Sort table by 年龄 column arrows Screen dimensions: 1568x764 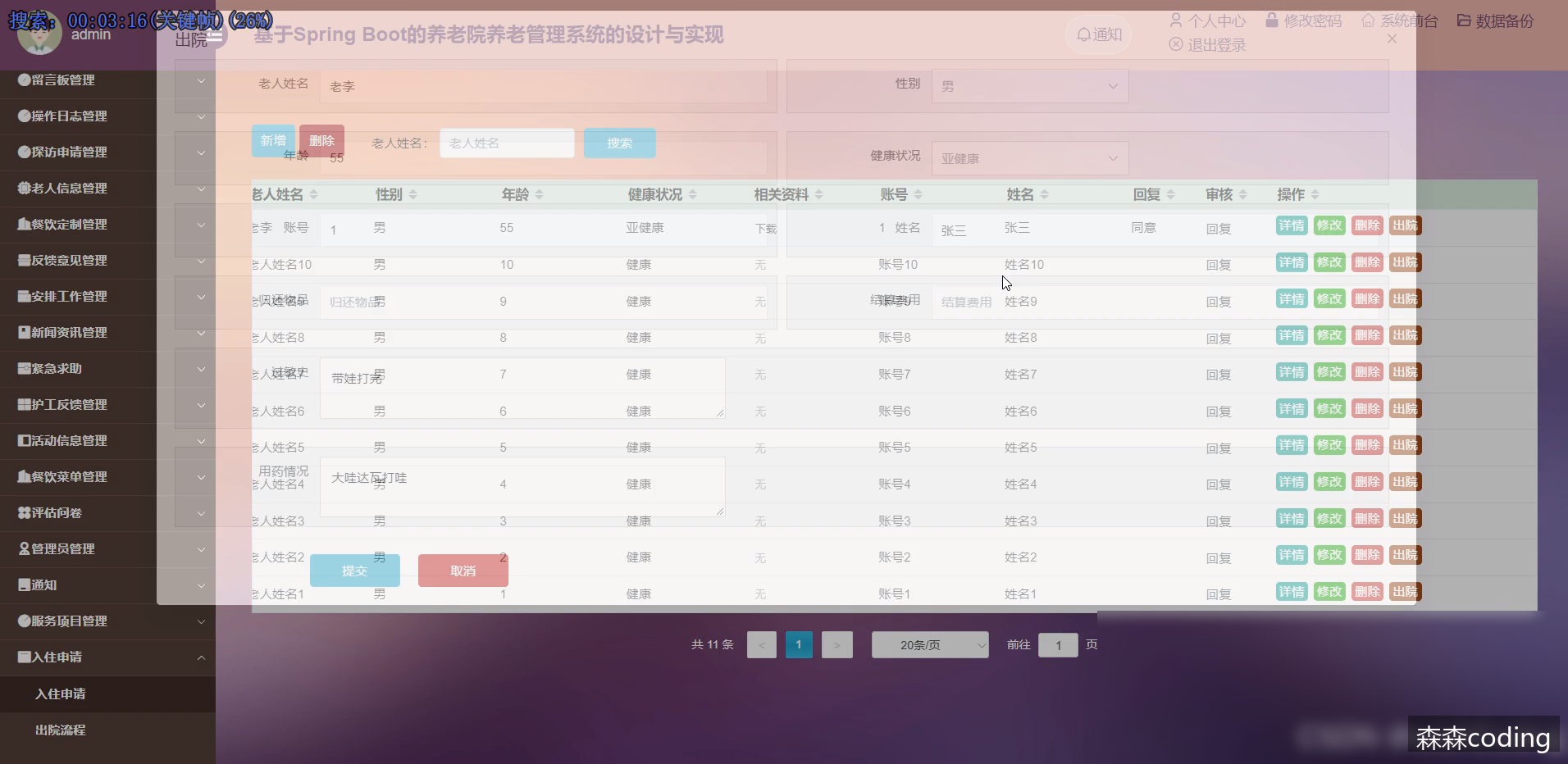point(539,195)
